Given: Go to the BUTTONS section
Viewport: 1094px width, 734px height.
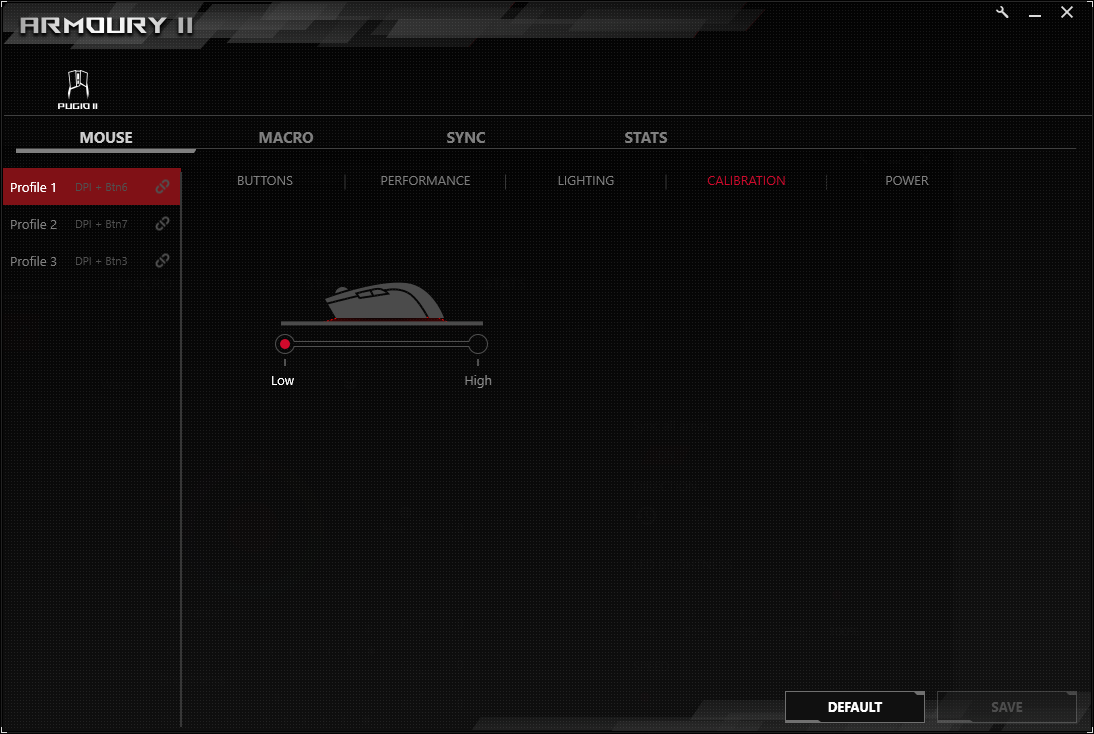Looking at the screenshot, I should pyautogui.click(x=265, y=181).
